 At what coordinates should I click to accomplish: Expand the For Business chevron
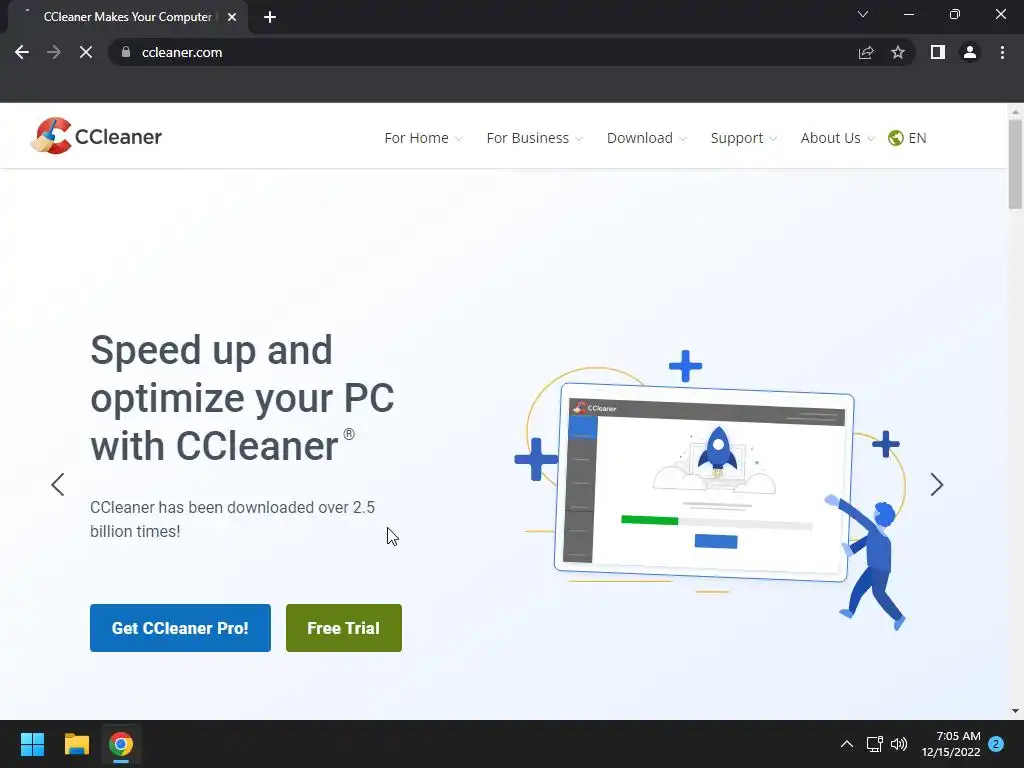(579, 138)
